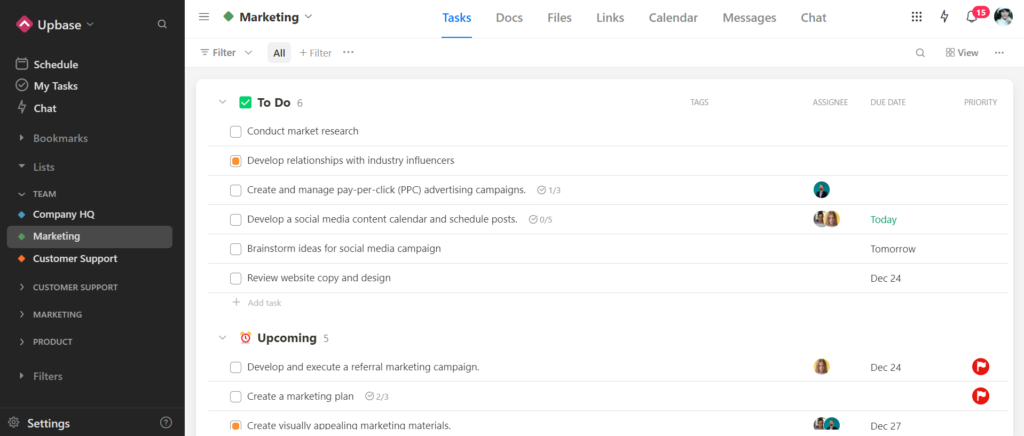The width and height of the screenshot is (1024, 436).
Task: Open the 0/5 subtasks indicator on social media calendar
Action: (x=540, y=219)
